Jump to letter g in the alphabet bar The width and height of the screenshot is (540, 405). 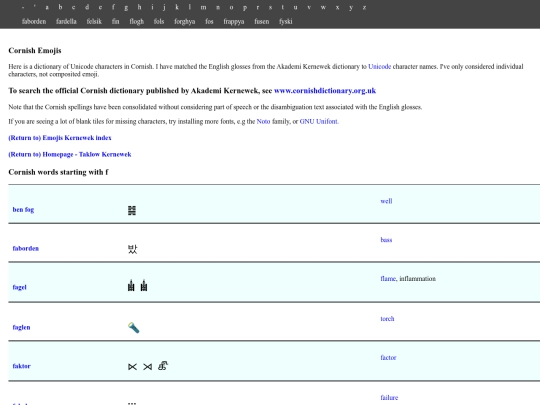[x=126, y=8]
